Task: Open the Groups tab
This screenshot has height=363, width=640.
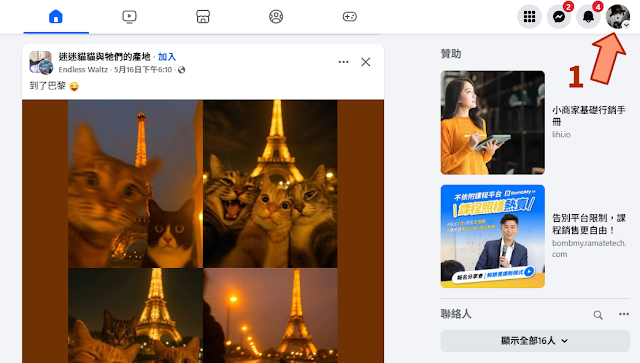Action: click(x=276, y=17)
